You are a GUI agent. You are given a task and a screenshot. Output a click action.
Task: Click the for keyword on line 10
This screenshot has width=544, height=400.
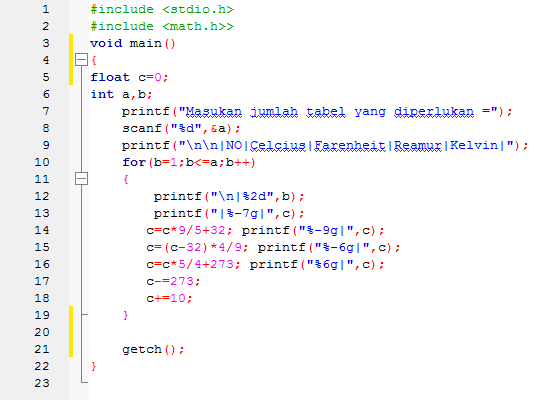134,162
